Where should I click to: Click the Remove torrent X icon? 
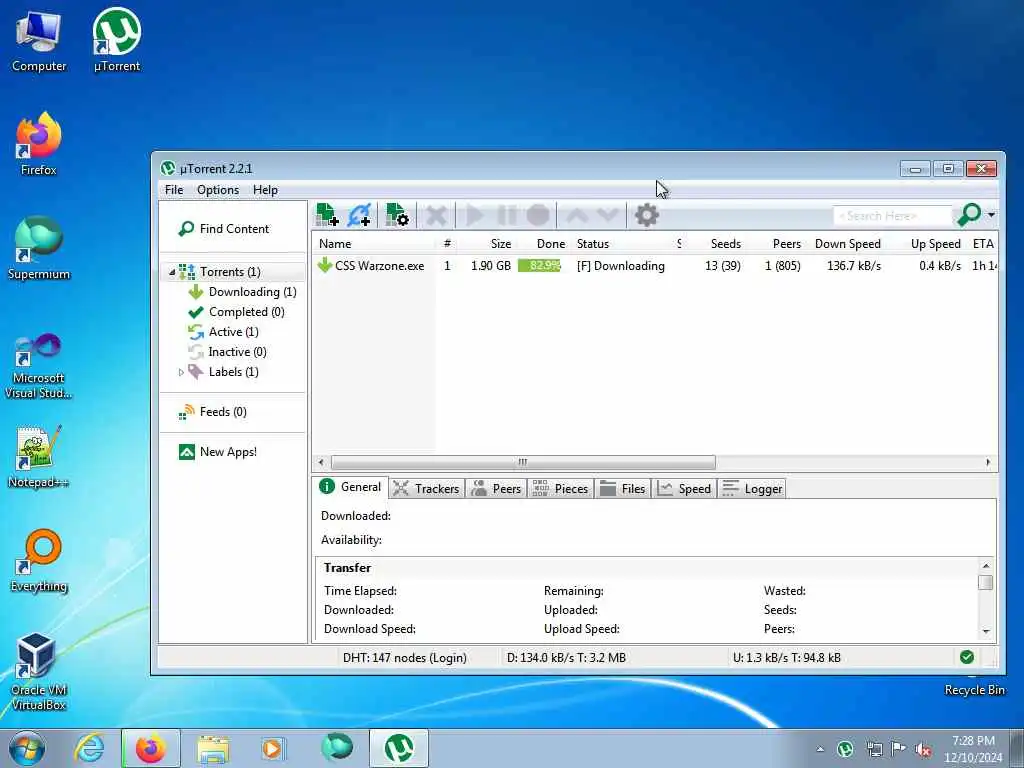[x=436, y=215]
